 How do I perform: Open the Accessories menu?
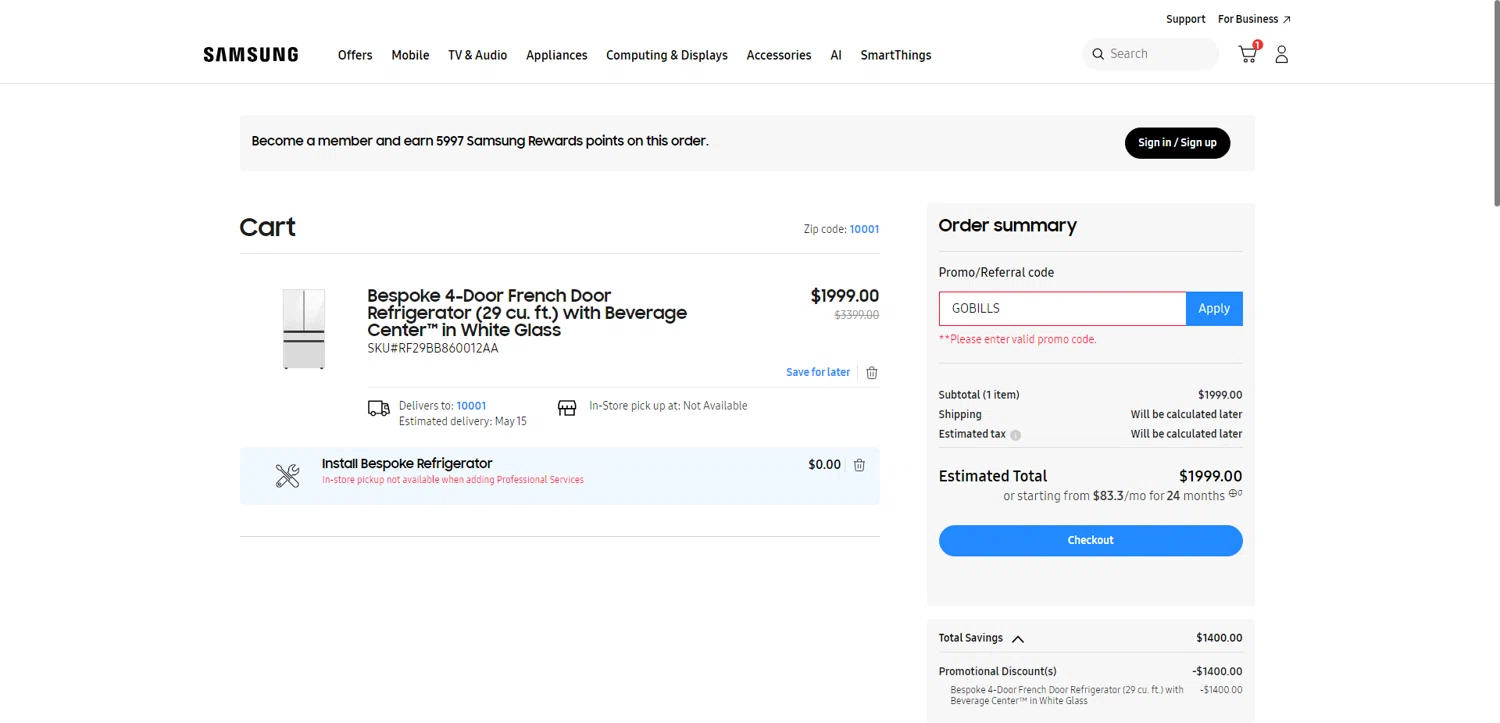click(779, 55)
